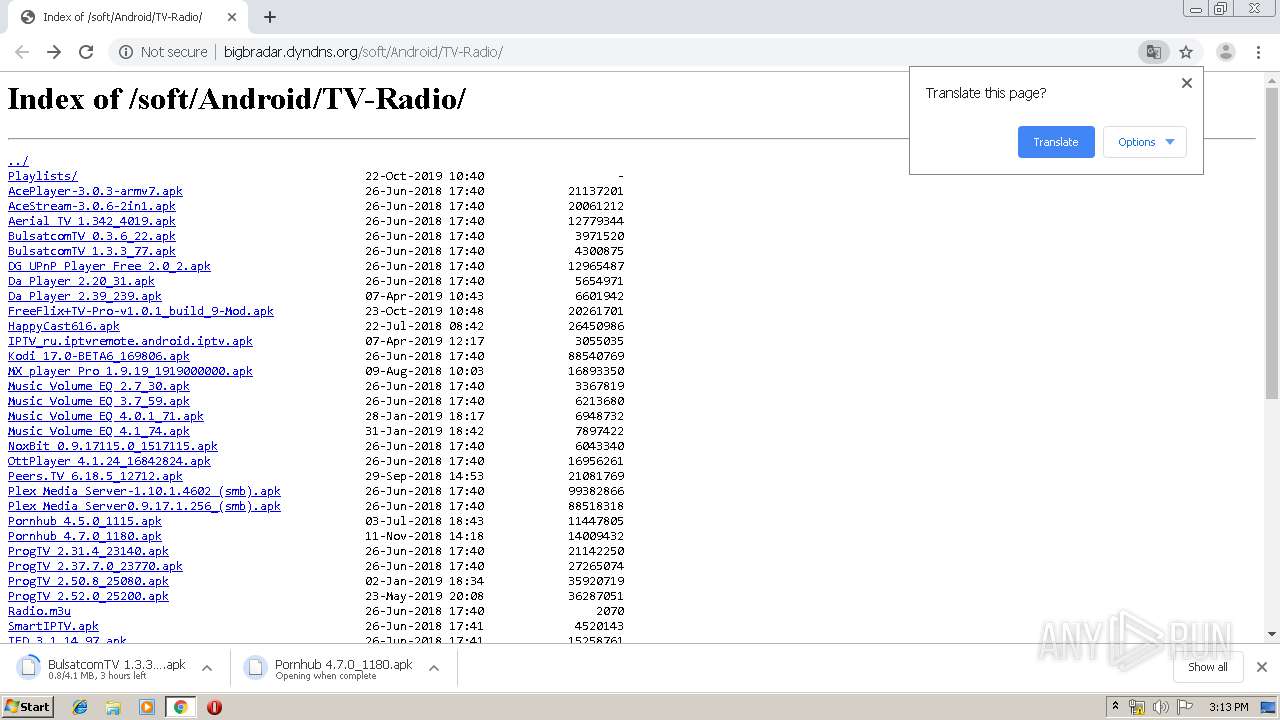Click HappyCast616.apk link
1280x720 pixels.
point(64,326)
